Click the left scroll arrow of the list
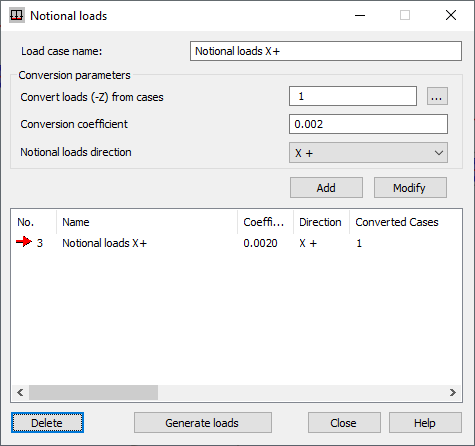Screen dimensions: 475x446 (x=20, y=392)
